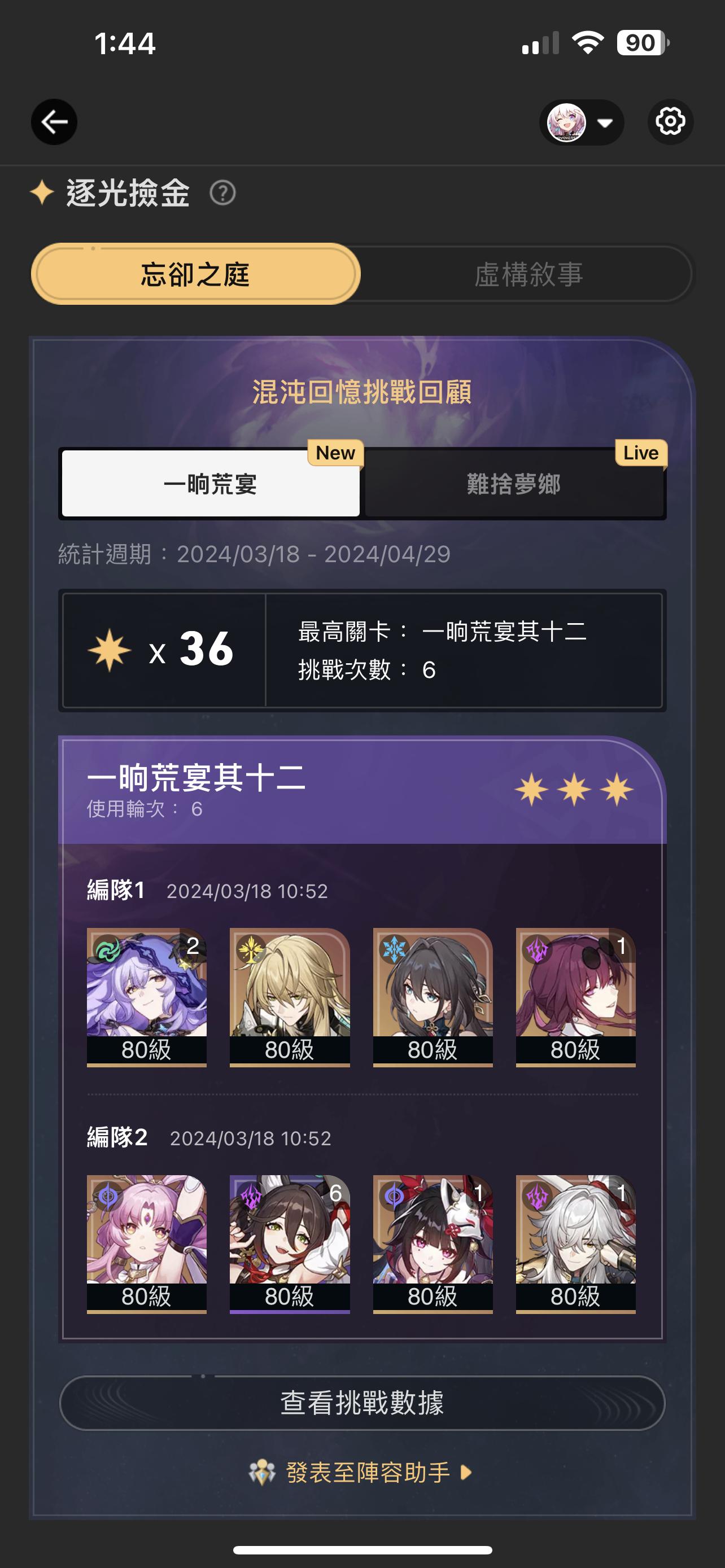Open the account avatar dropdown
The height and width of the screenshot is (1568, 725).
tap(582, 122)
